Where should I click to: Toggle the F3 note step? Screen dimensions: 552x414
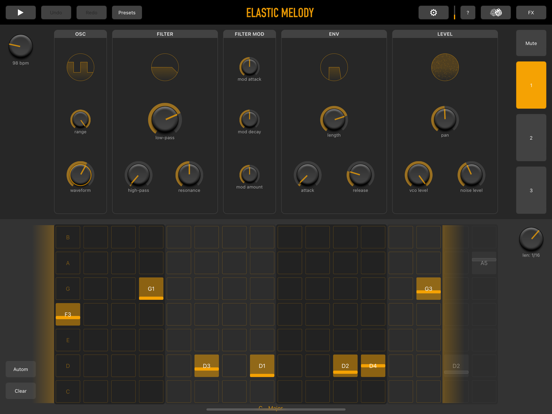tap(68, 314)
